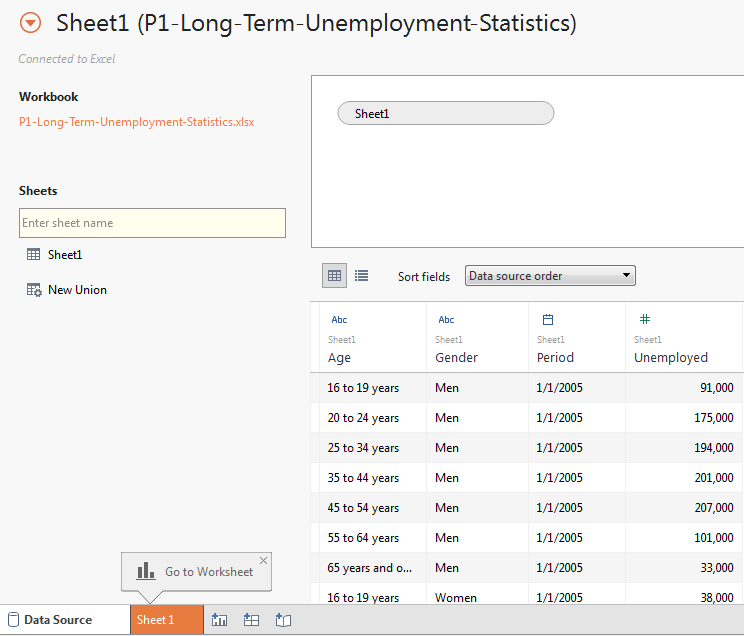Viewport: 744px width, 636px height.
Task: Switch to metadata list view
Action: click(x=362, y=276)
